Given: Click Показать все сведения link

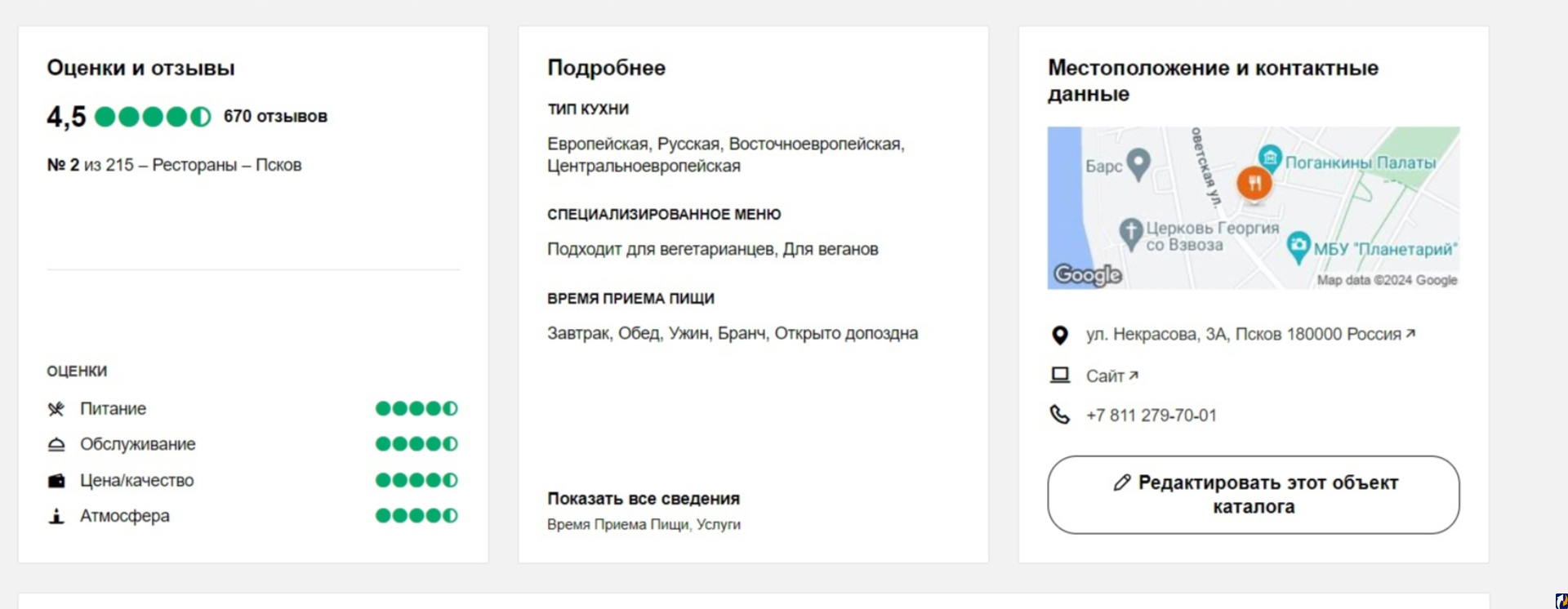Looking at the screenshot, I should (644, 499).
